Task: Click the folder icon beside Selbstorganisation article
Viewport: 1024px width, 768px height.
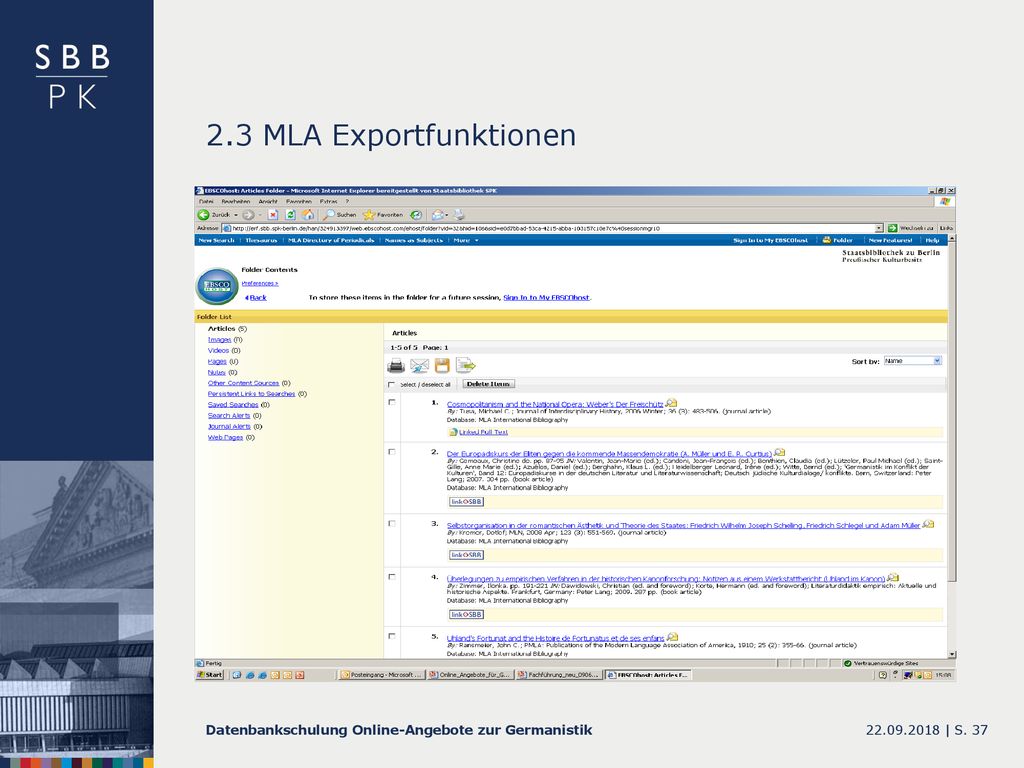Action: 928,524
